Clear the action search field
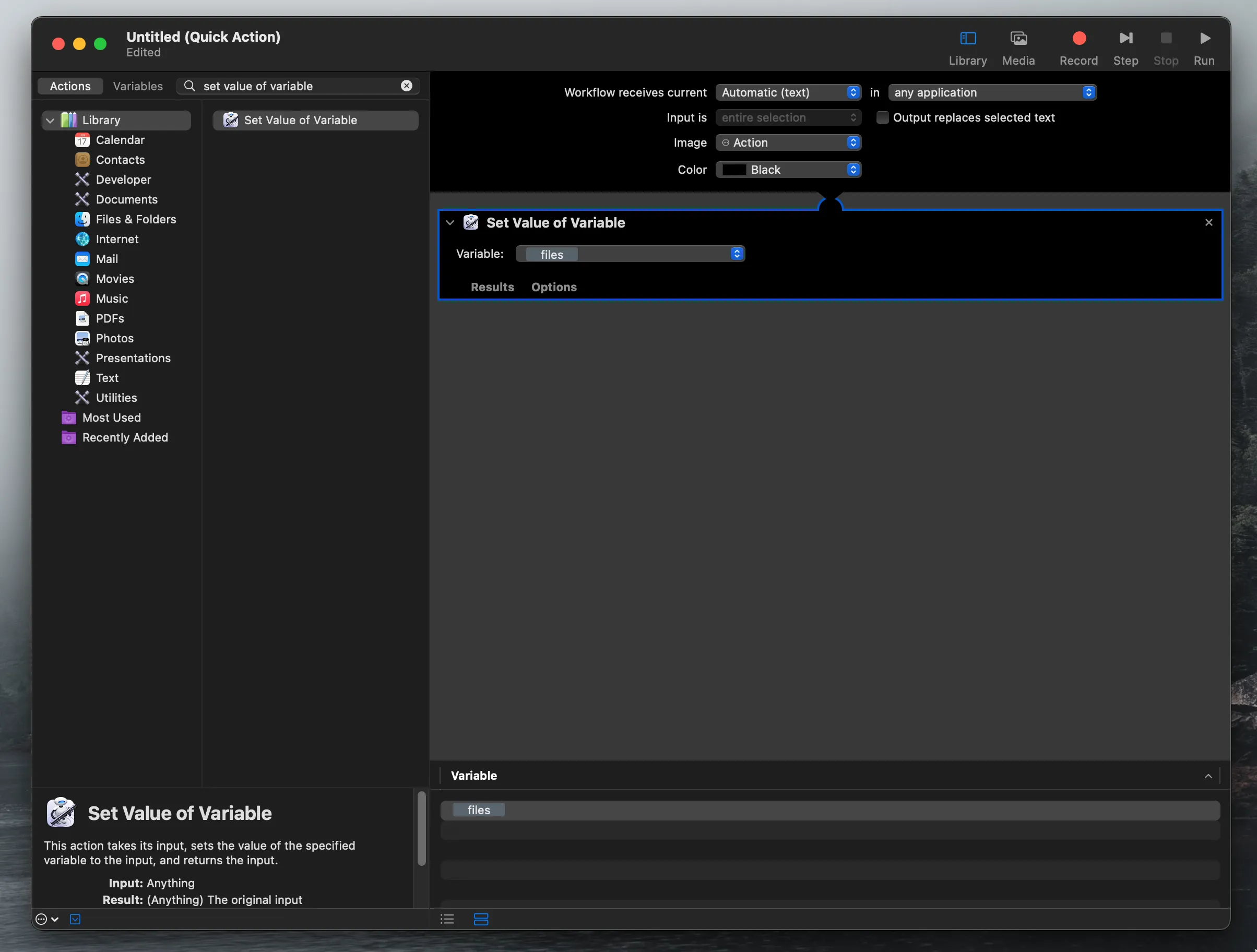 [x=406, y=86]
